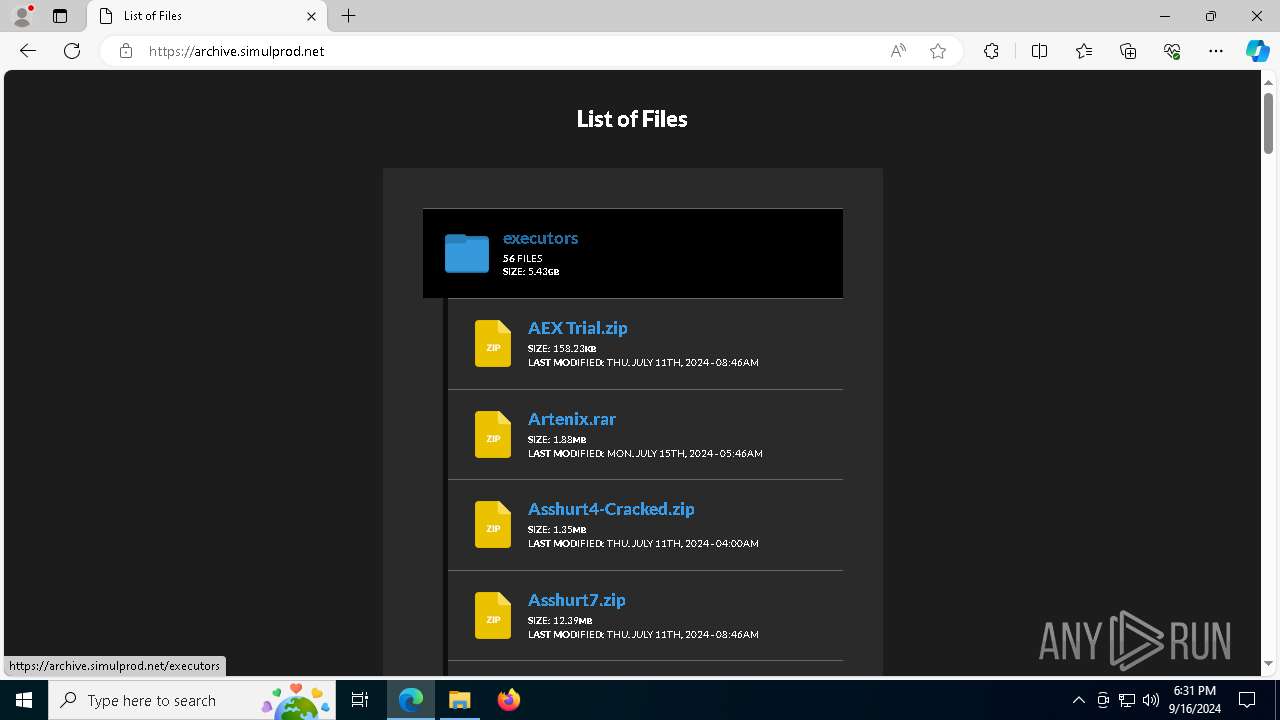Show hidden system tray icons

coord(1078,700)
